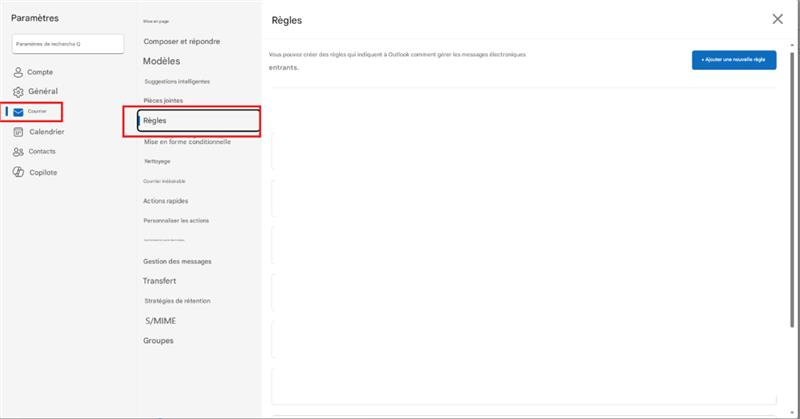This screenshot has height=419, width=800.
Task: Open Personnaliser les actions
Action: [176, 220]
